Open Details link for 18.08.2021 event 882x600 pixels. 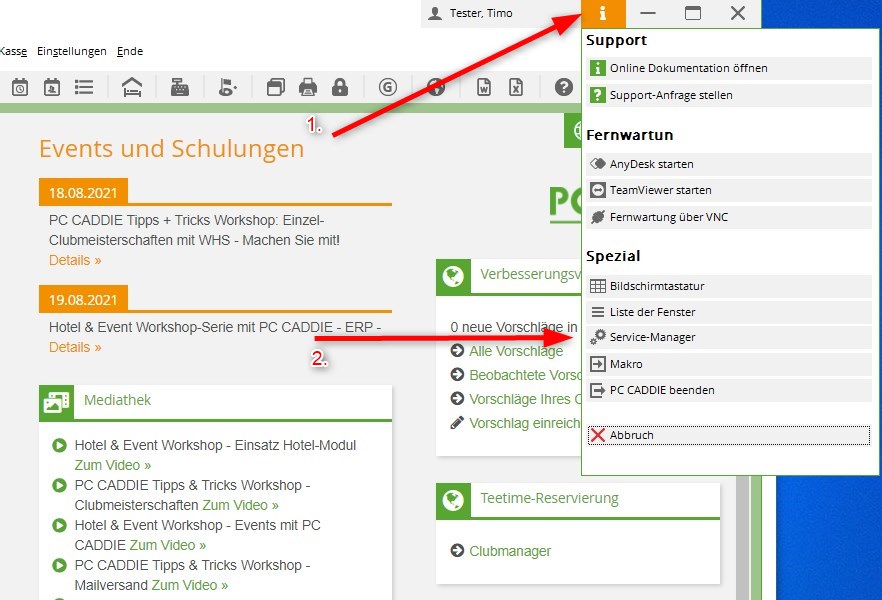(75, 260)
